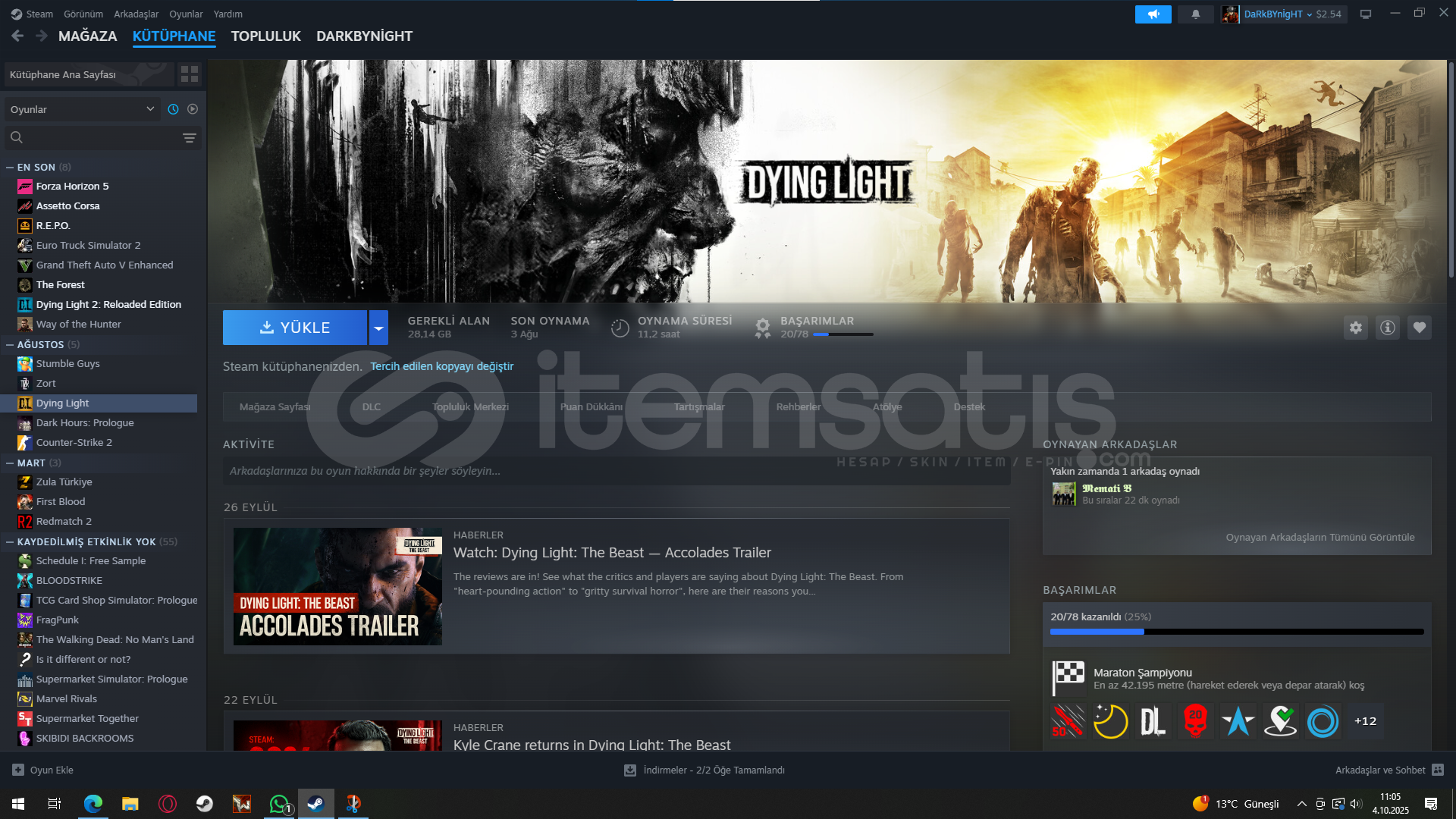This screenshot has width=1456, height=819.
Task: Click the achievements progress bar
Action: pos(1236,632)
